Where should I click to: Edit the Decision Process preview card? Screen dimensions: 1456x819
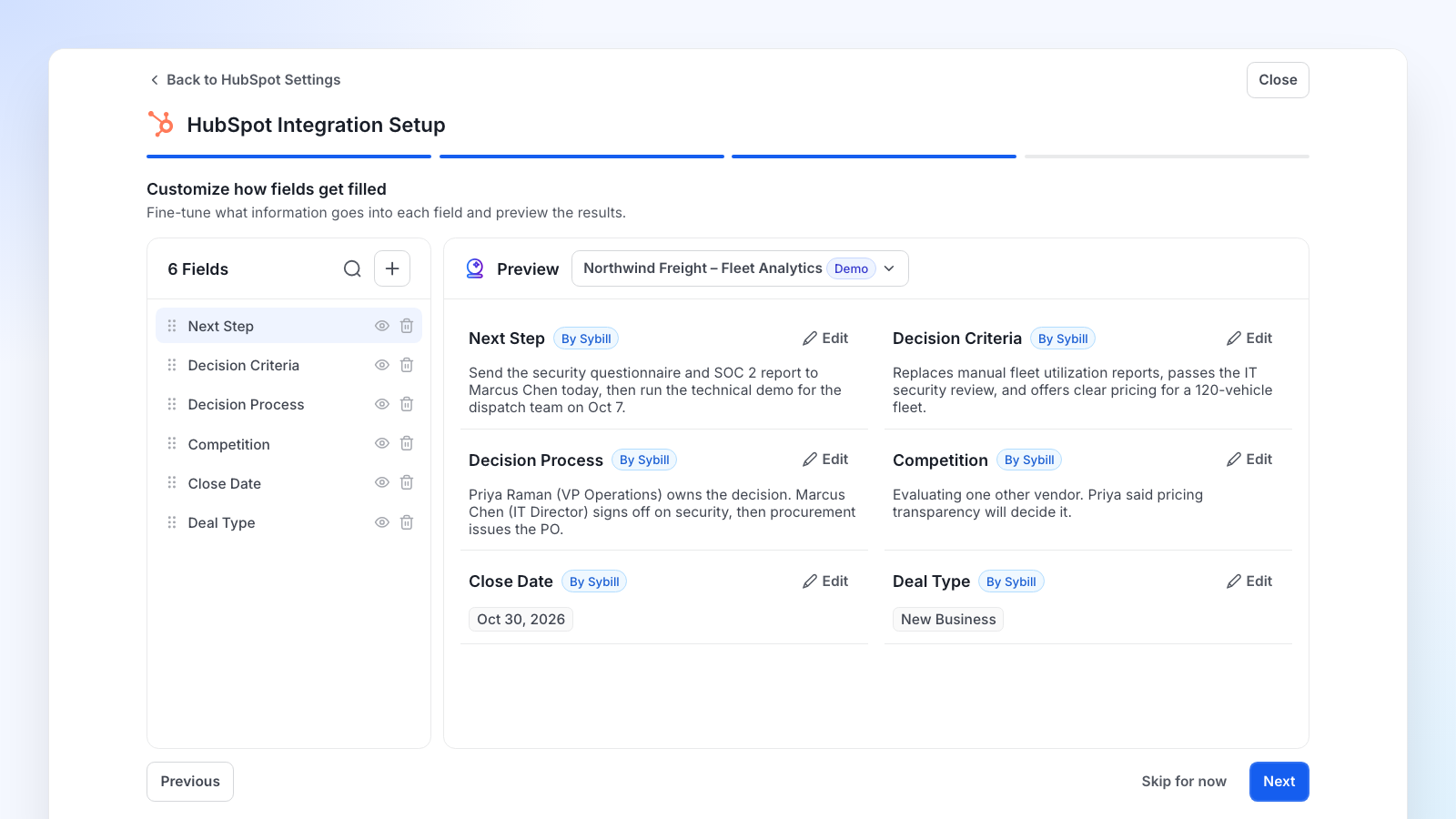[x=825, y=460]
